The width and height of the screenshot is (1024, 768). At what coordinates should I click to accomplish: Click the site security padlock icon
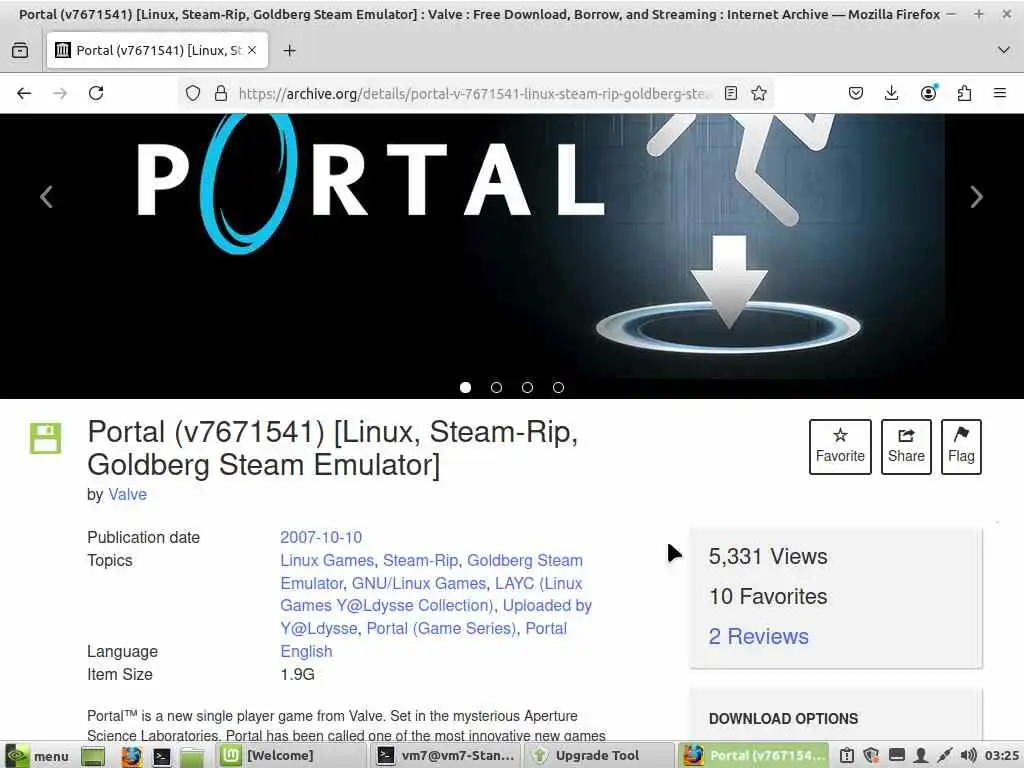tap(221, 93)
